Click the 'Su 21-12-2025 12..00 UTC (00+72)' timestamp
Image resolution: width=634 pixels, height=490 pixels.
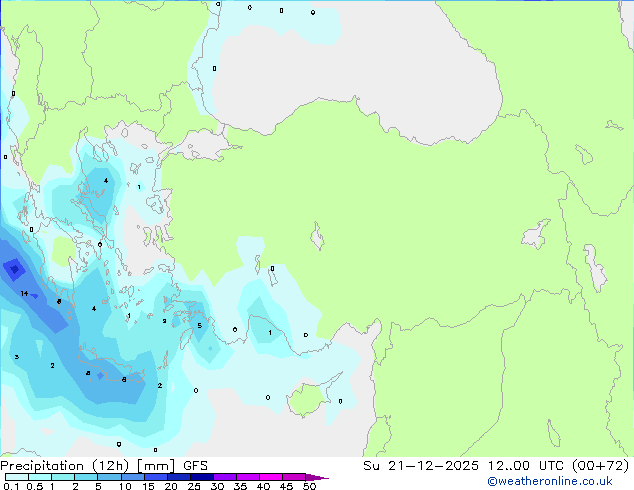point(496,466)
